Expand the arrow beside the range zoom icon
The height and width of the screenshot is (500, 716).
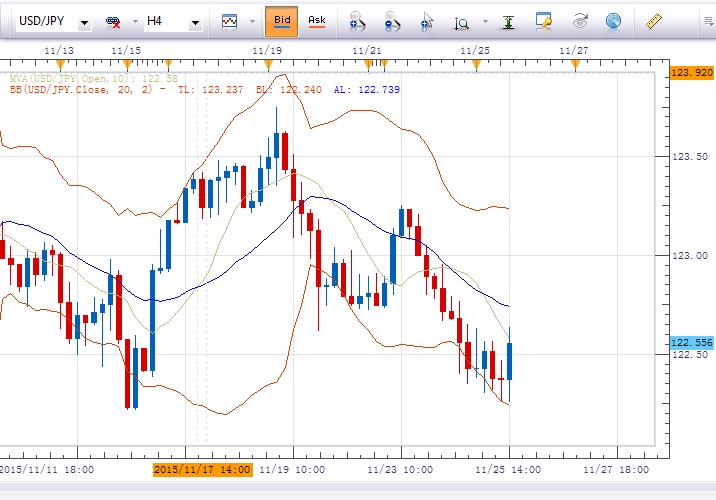[x=485, y=21]
